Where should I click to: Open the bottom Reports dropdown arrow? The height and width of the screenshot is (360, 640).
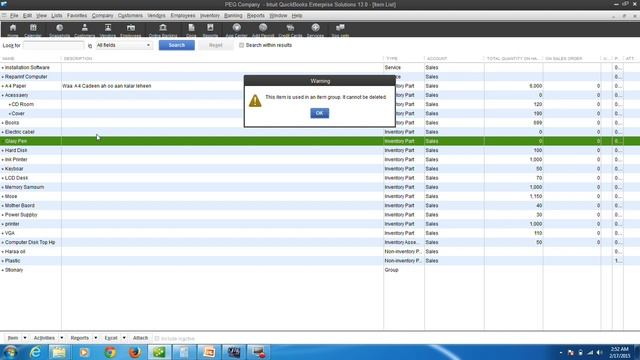[96, 338]
